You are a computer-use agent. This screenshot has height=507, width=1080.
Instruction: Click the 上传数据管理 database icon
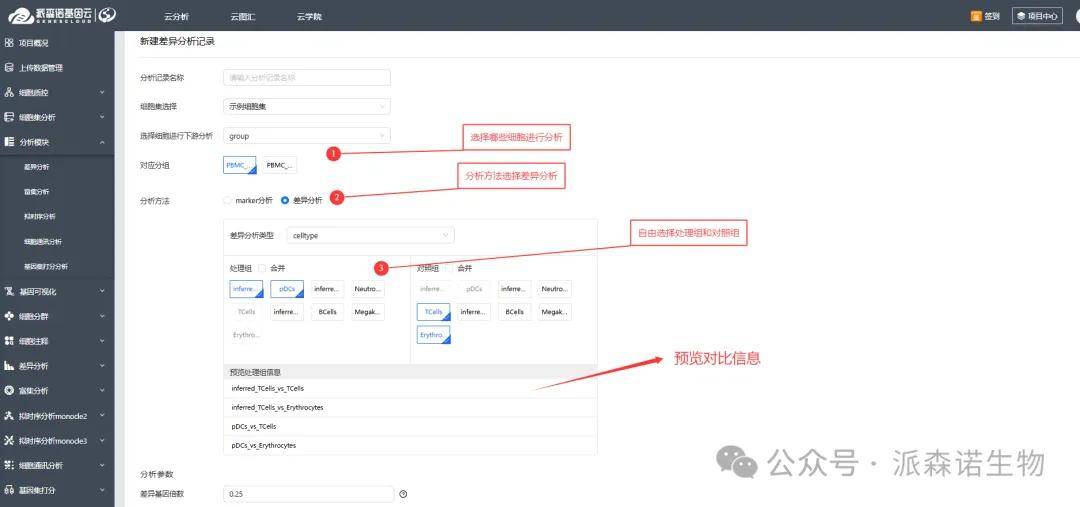[9, 68]
